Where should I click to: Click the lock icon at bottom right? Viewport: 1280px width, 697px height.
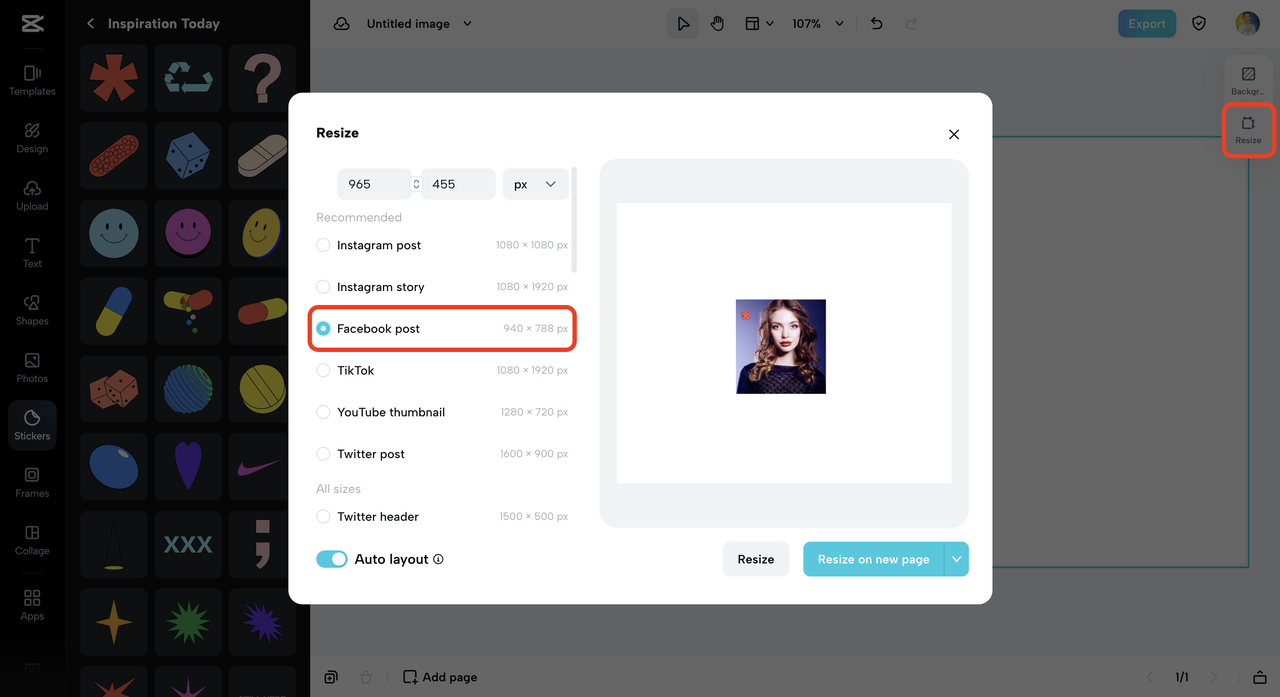[x=1259, y=677]
